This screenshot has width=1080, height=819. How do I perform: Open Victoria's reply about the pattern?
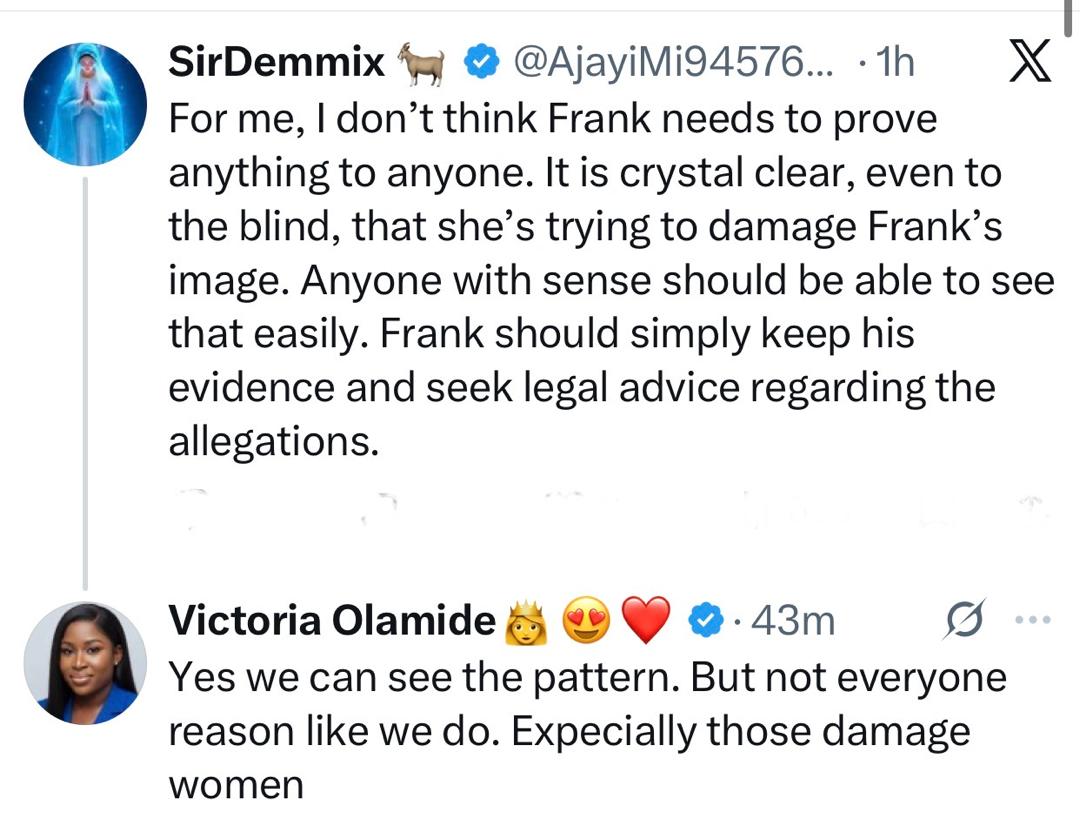(588, 731)
